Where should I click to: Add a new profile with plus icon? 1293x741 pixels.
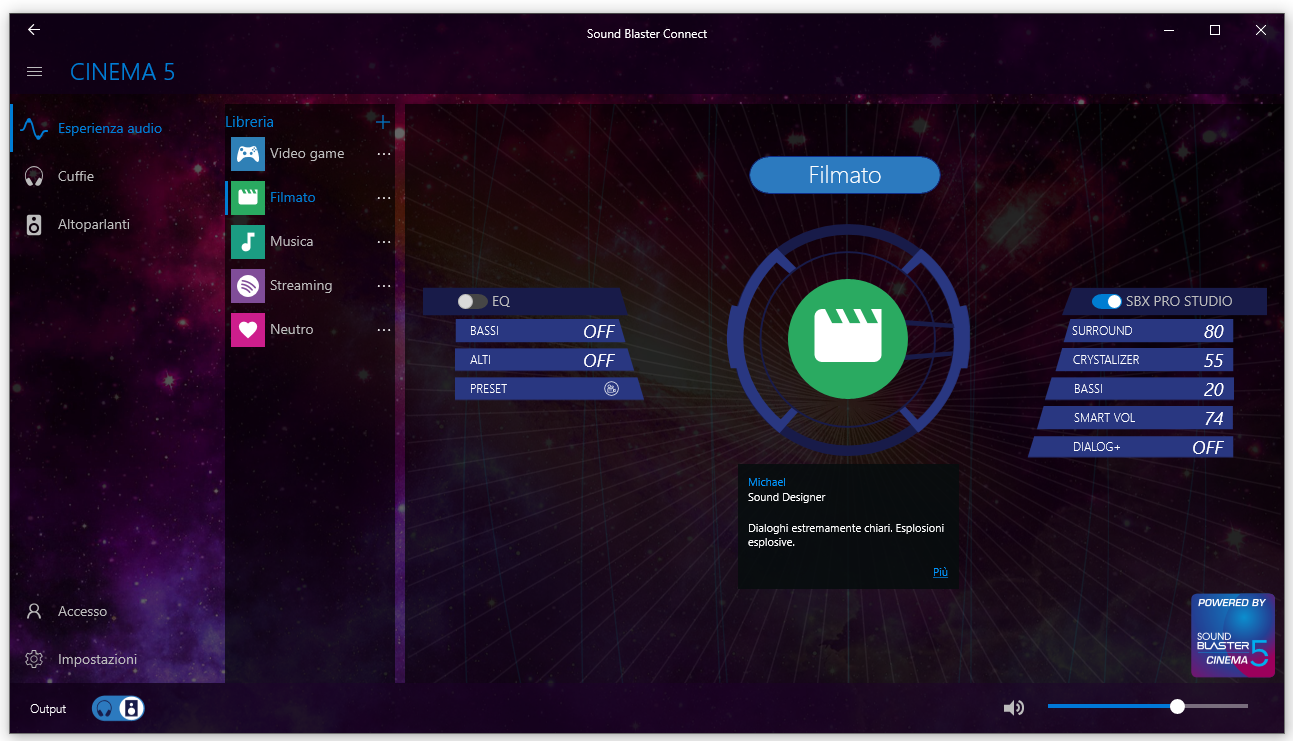[382, 122]
